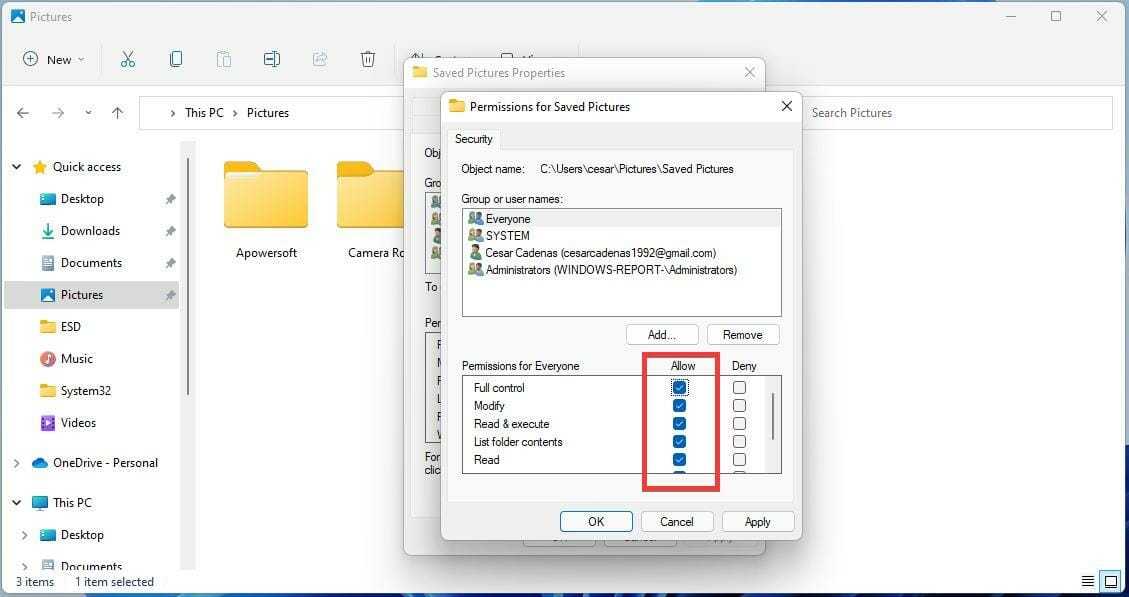Click the Up arrow navigation icon
This screenshot has width=1129, height=597.
[117, 113]
